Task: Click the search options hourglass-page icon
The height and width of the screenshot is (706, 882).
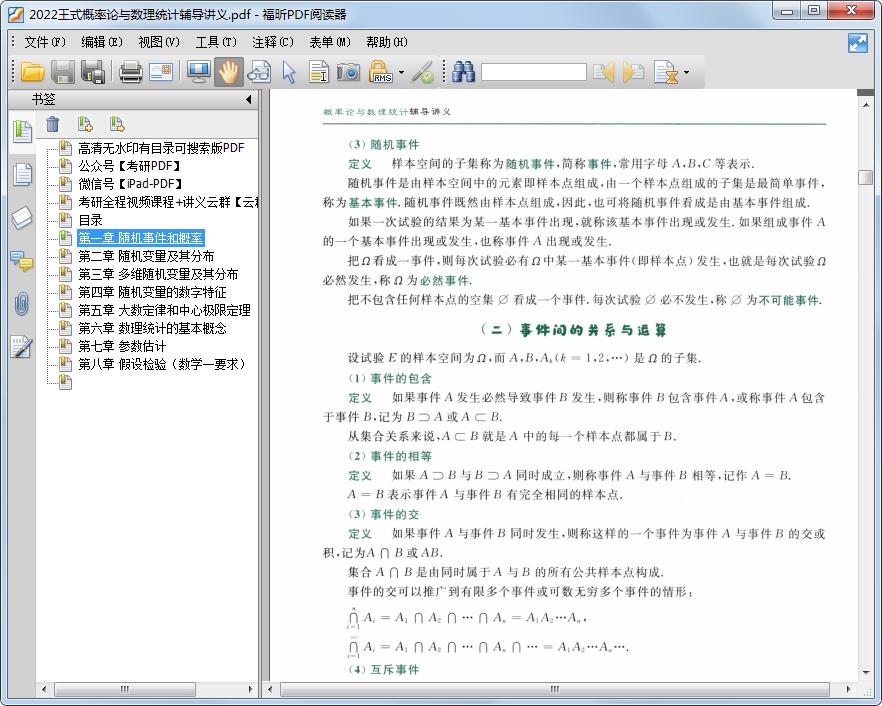Action: [667, 72]
